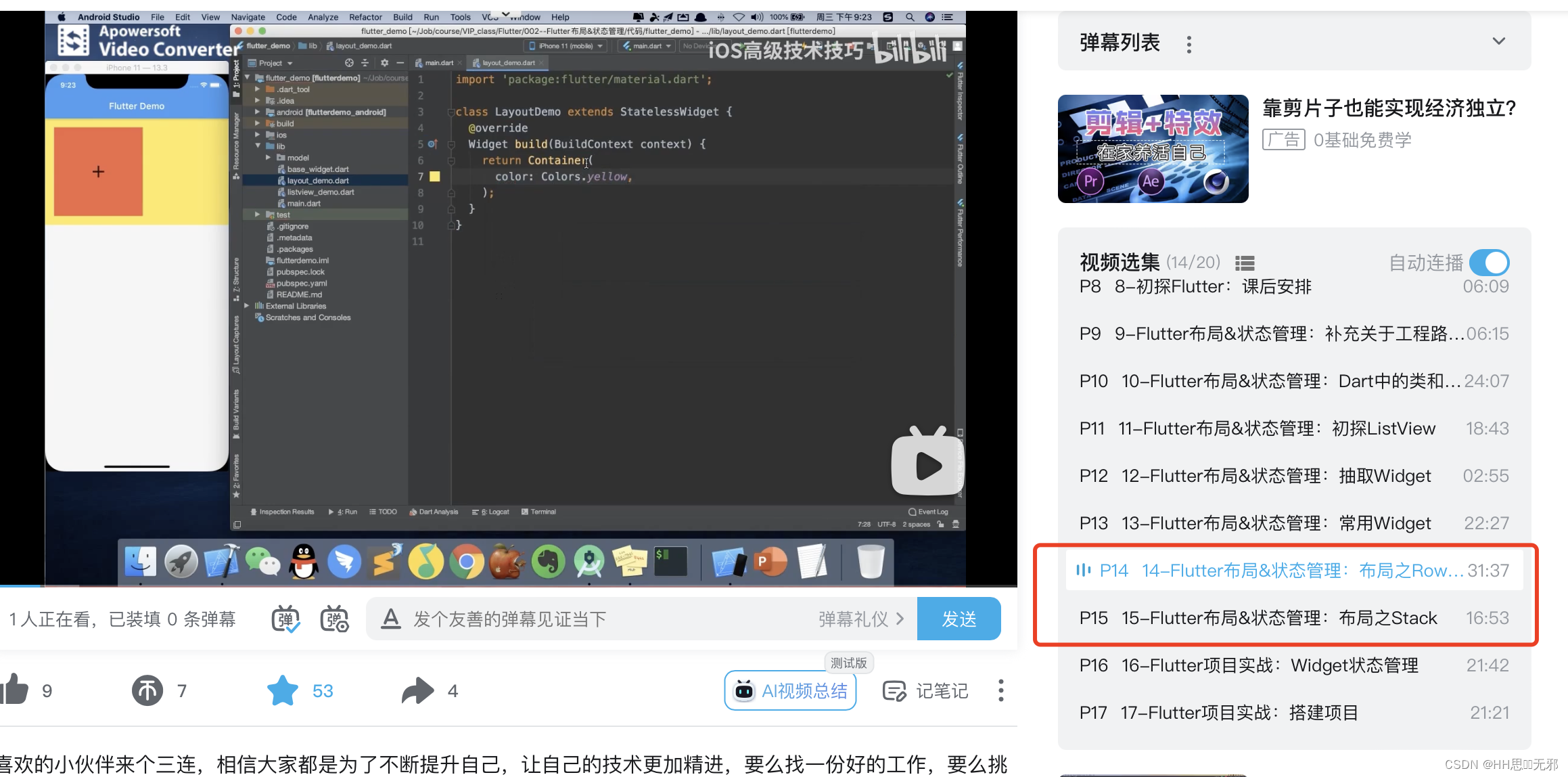Click the danmaku font style A icon

[390, 619]
